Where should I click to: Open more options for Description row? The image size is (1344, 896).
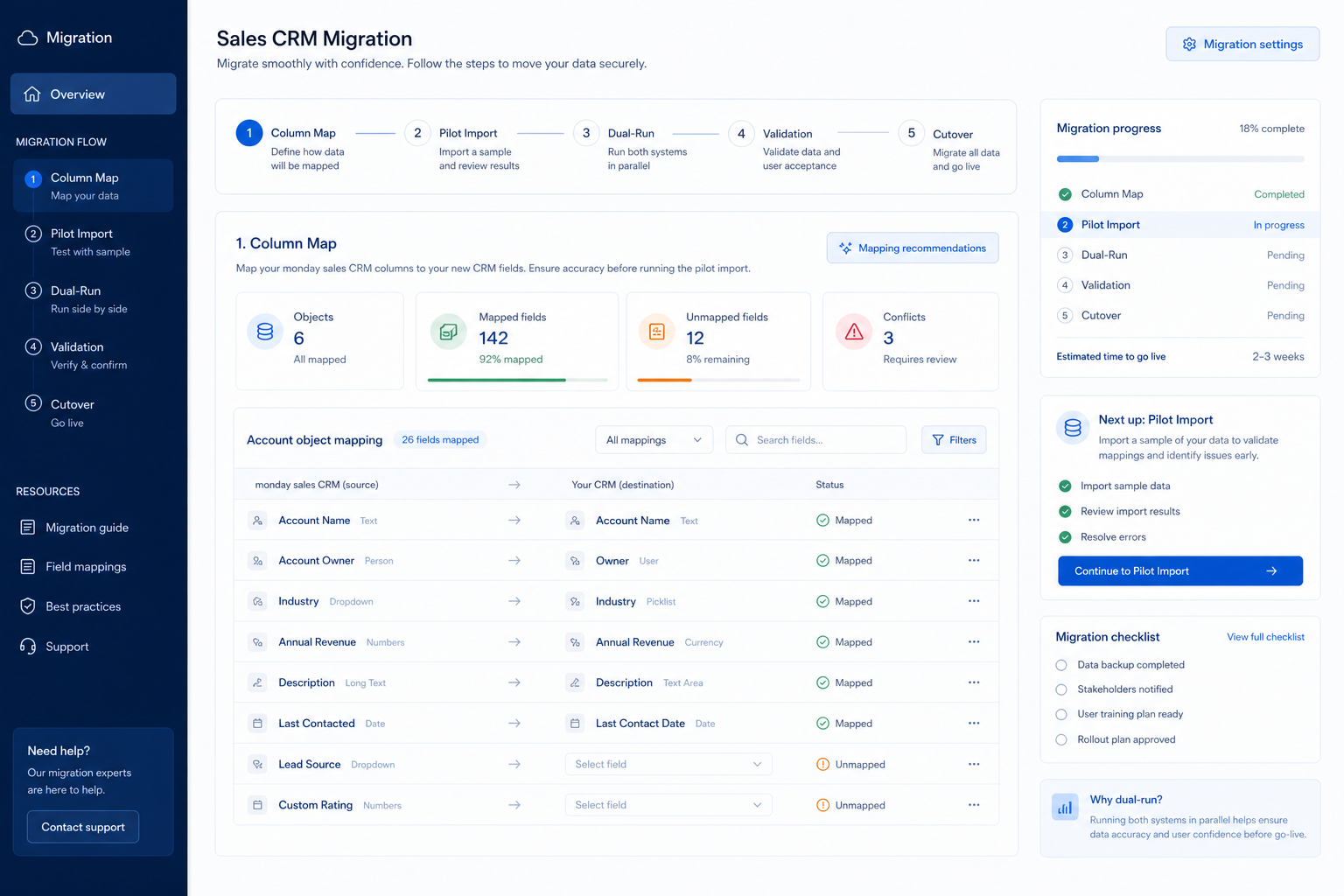974,682
